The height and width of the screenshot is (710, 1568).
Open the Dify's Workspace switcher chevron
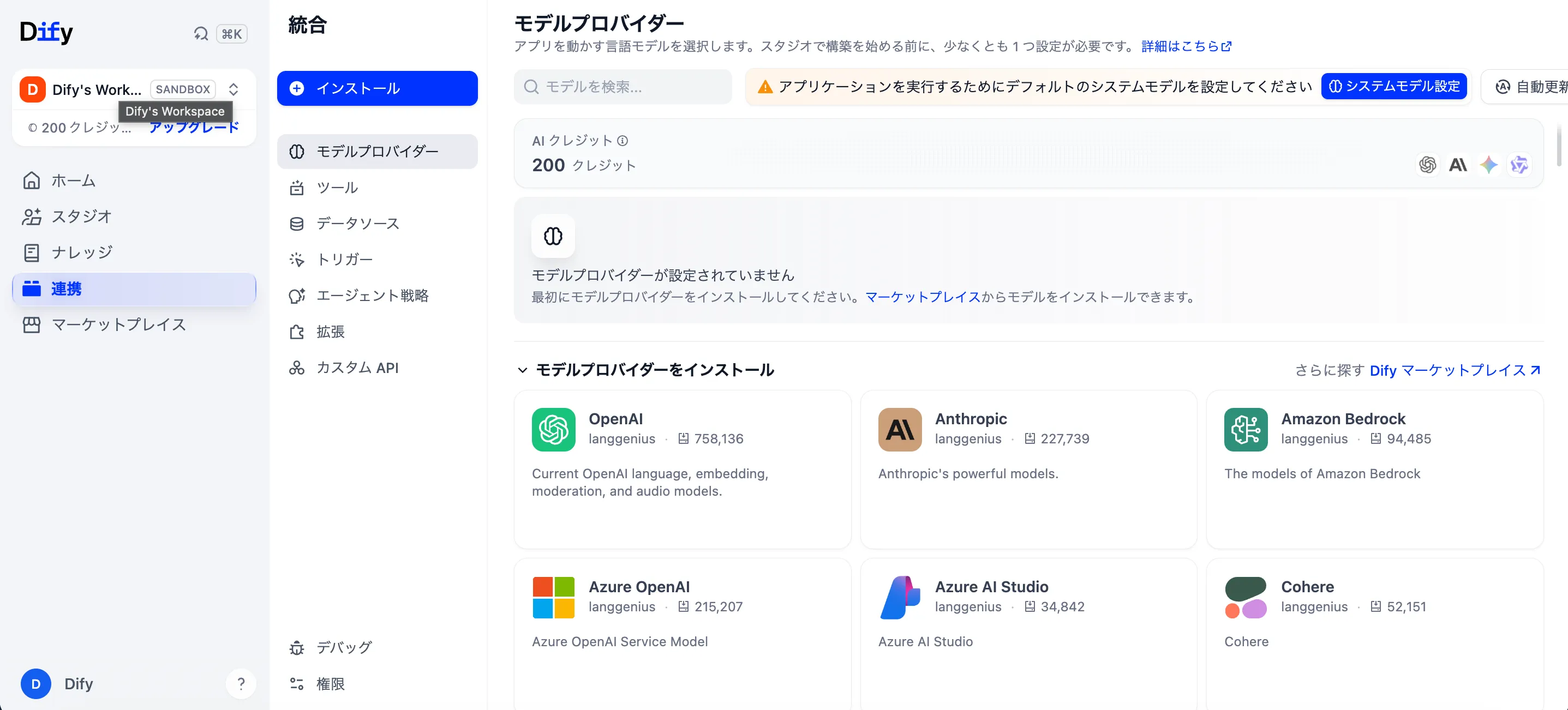pyautogui.click(x=233, y=89)
